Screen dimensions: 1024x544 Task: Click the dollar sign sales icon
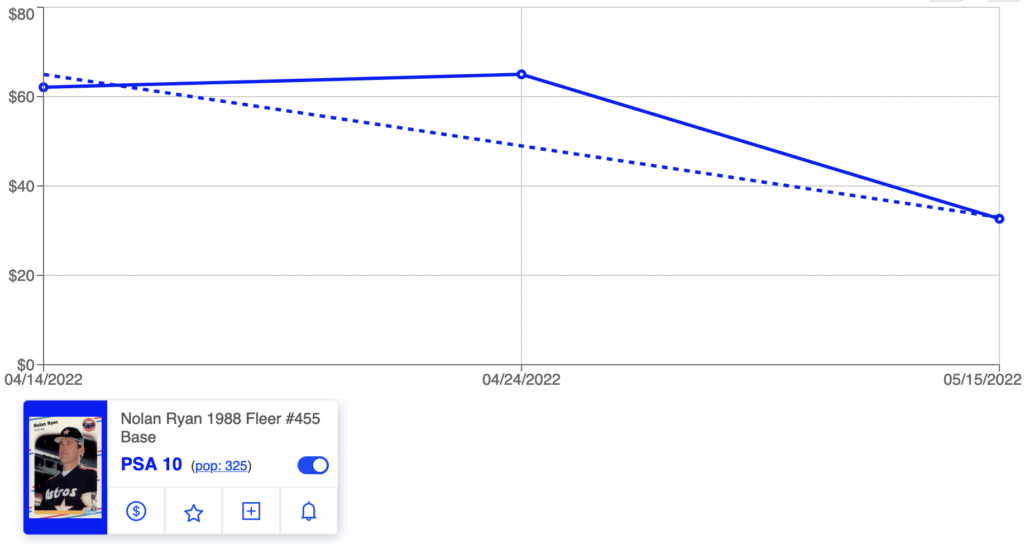[x=136, y=511]
